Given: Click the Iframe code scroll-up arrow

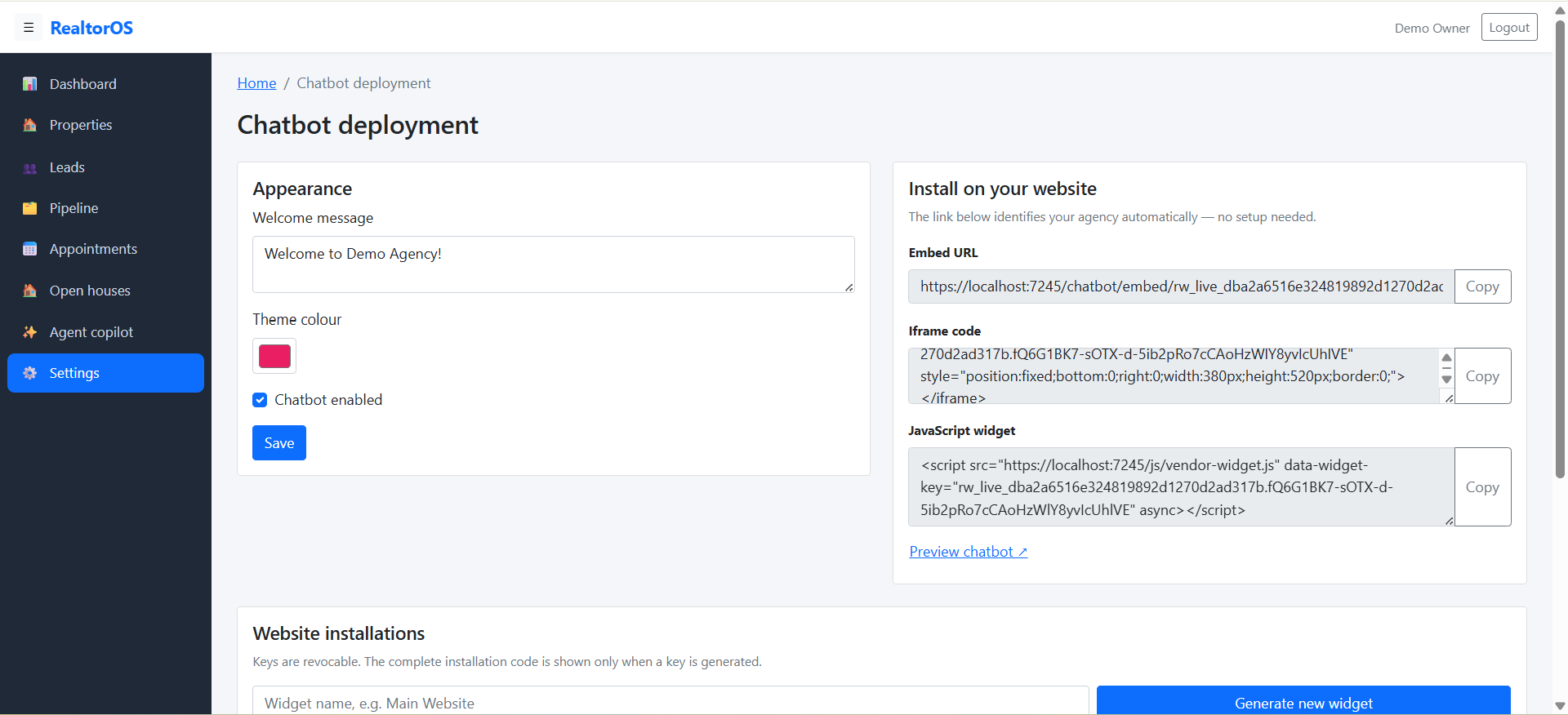Looking at the screenshot, I should pos(1446,357).
